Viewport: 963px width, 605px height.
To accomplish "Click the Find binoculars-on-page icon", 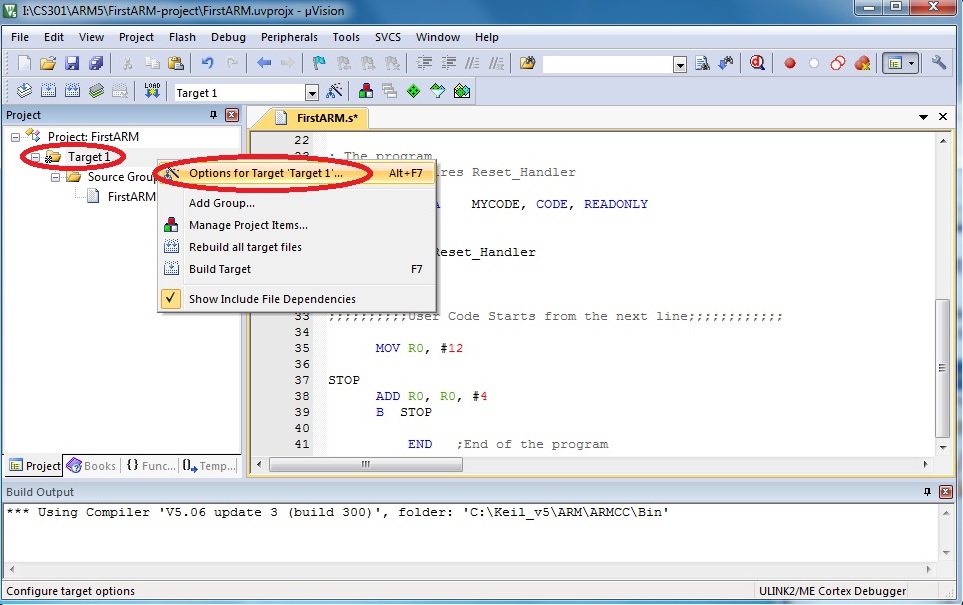I will pos(702,63).
